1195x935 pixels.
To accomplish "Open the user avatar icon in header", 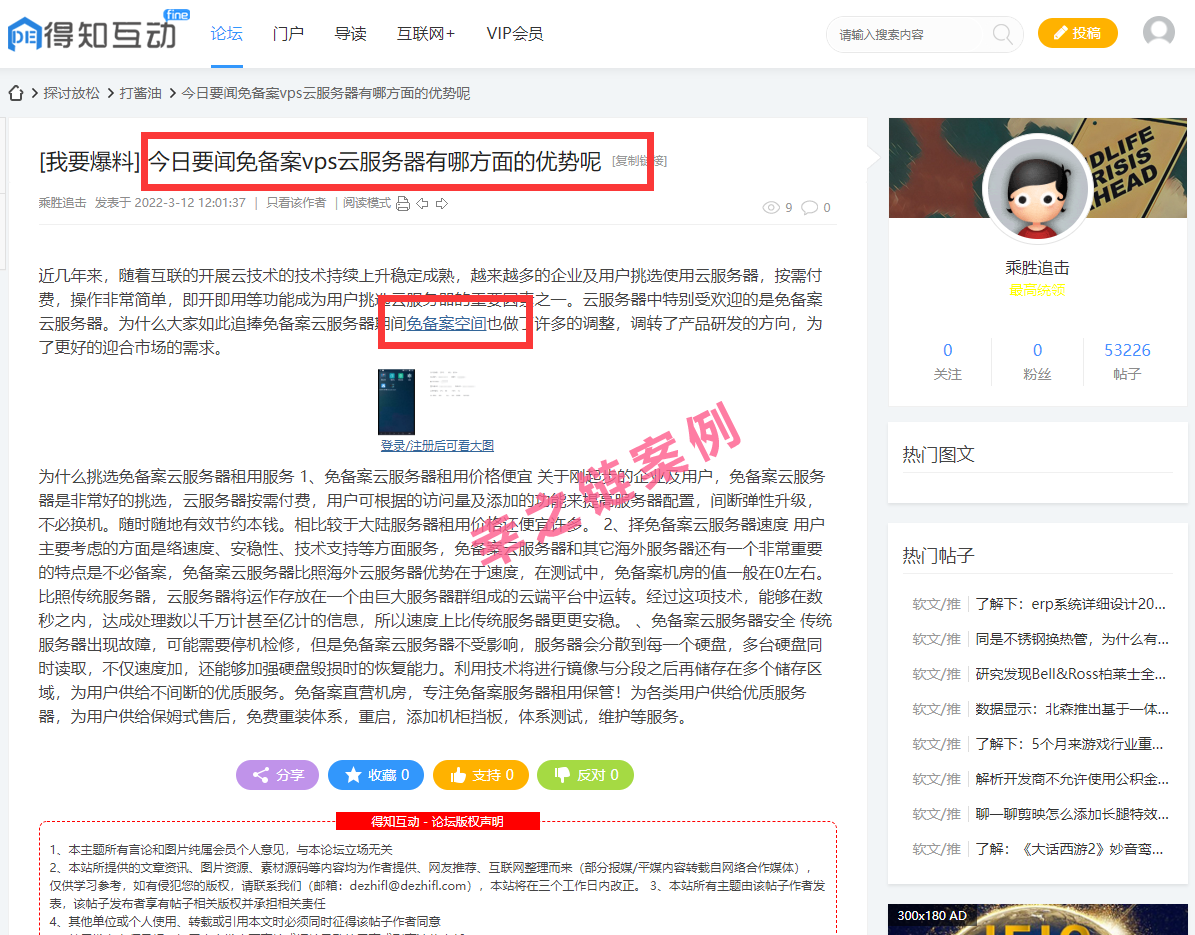I will pyautogui.click(x=1158, y=33).
